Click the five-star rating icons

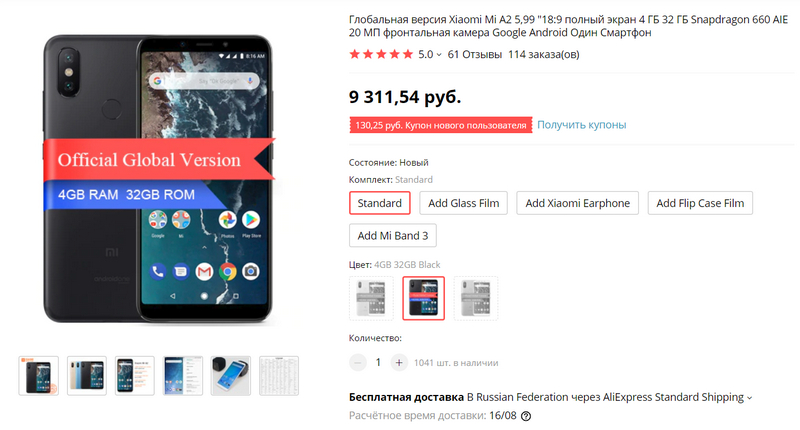tap(381, 54)
